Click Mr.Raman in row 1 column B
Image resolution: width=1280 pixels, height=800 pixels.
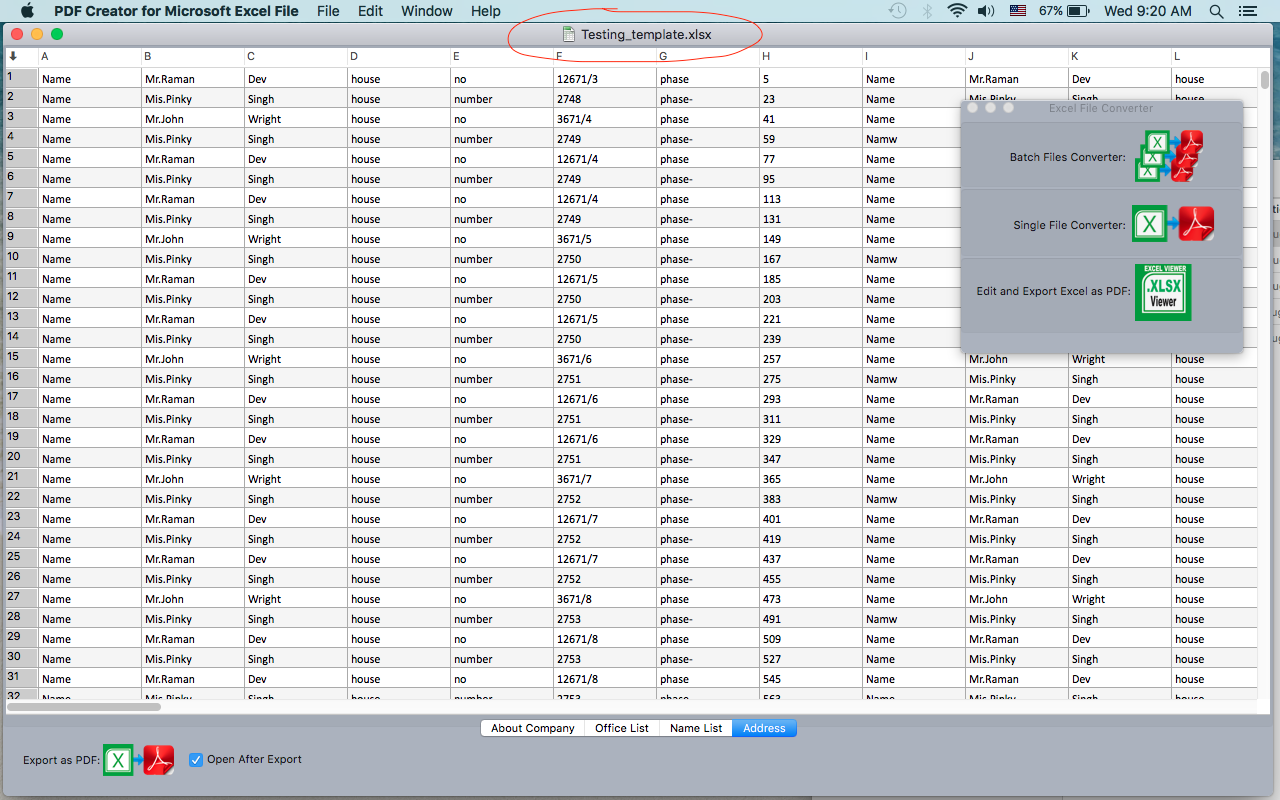193,79
